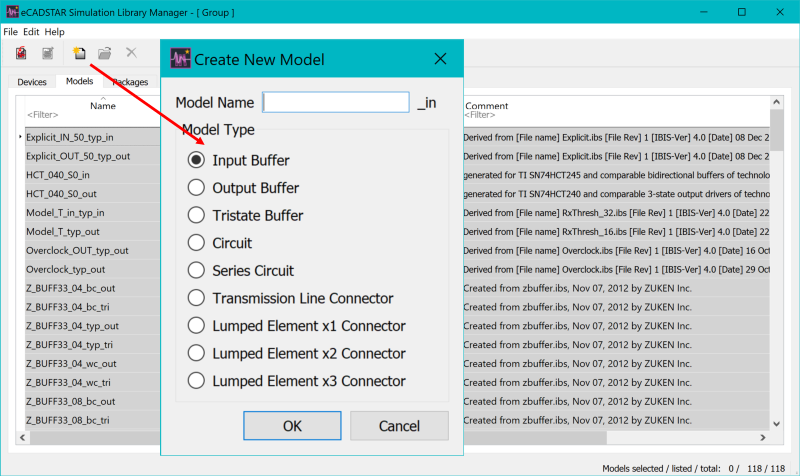Click the Cancel button
The image size is (800, 476).
[x=399, y=425]
